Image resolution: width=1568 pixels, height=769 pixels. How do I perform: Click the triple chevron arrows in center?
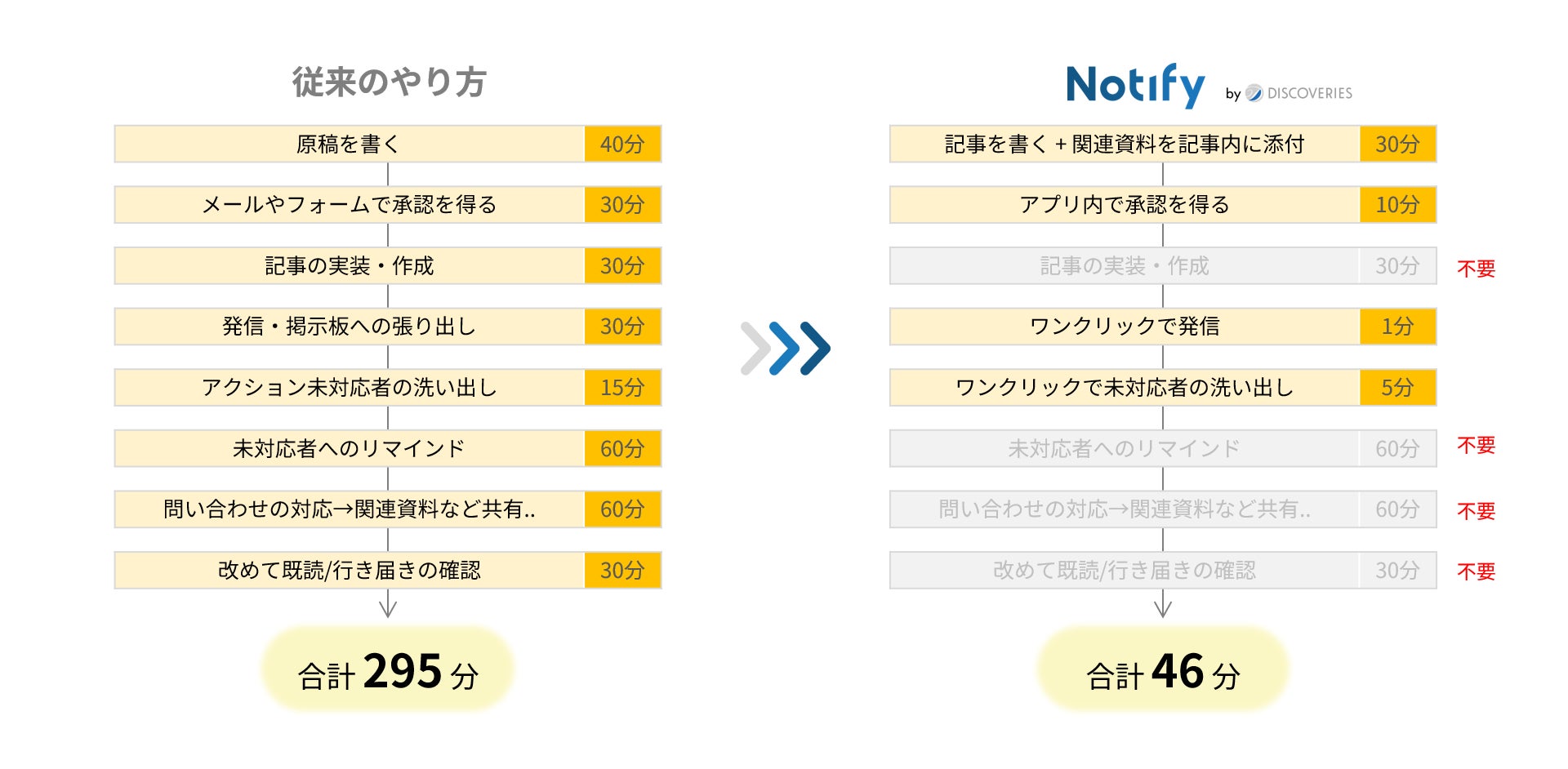point(786,348)
